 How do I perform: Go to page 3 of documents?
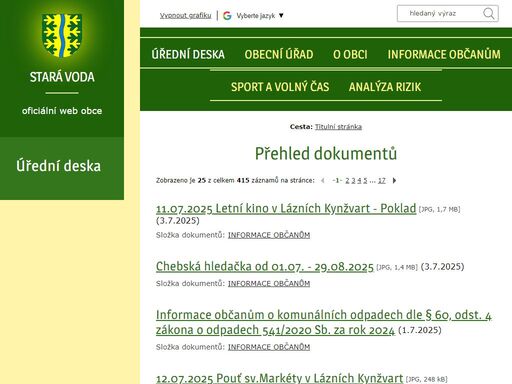[x=353, y=180]
